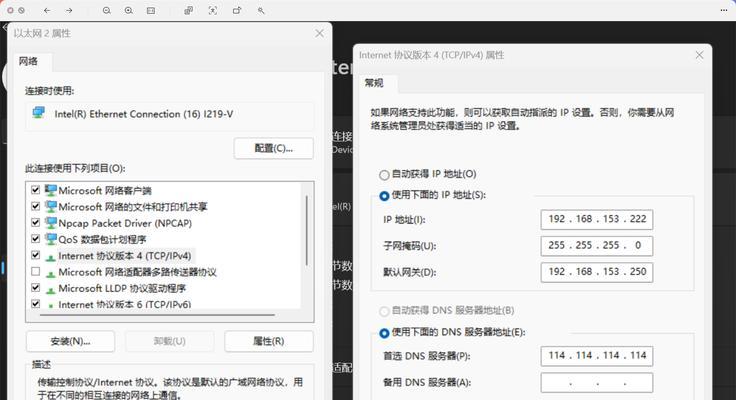Click the copy image icon in the toolbar

coord(188,10)
